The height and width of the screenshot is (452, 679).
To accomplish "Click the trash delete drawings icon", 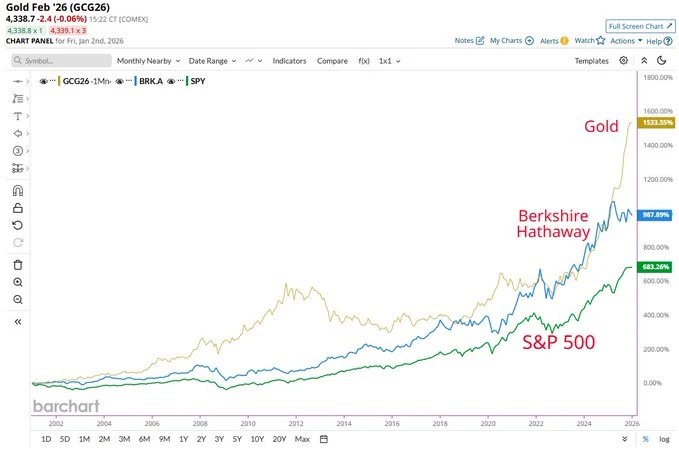I will click(x=17, y=264).
